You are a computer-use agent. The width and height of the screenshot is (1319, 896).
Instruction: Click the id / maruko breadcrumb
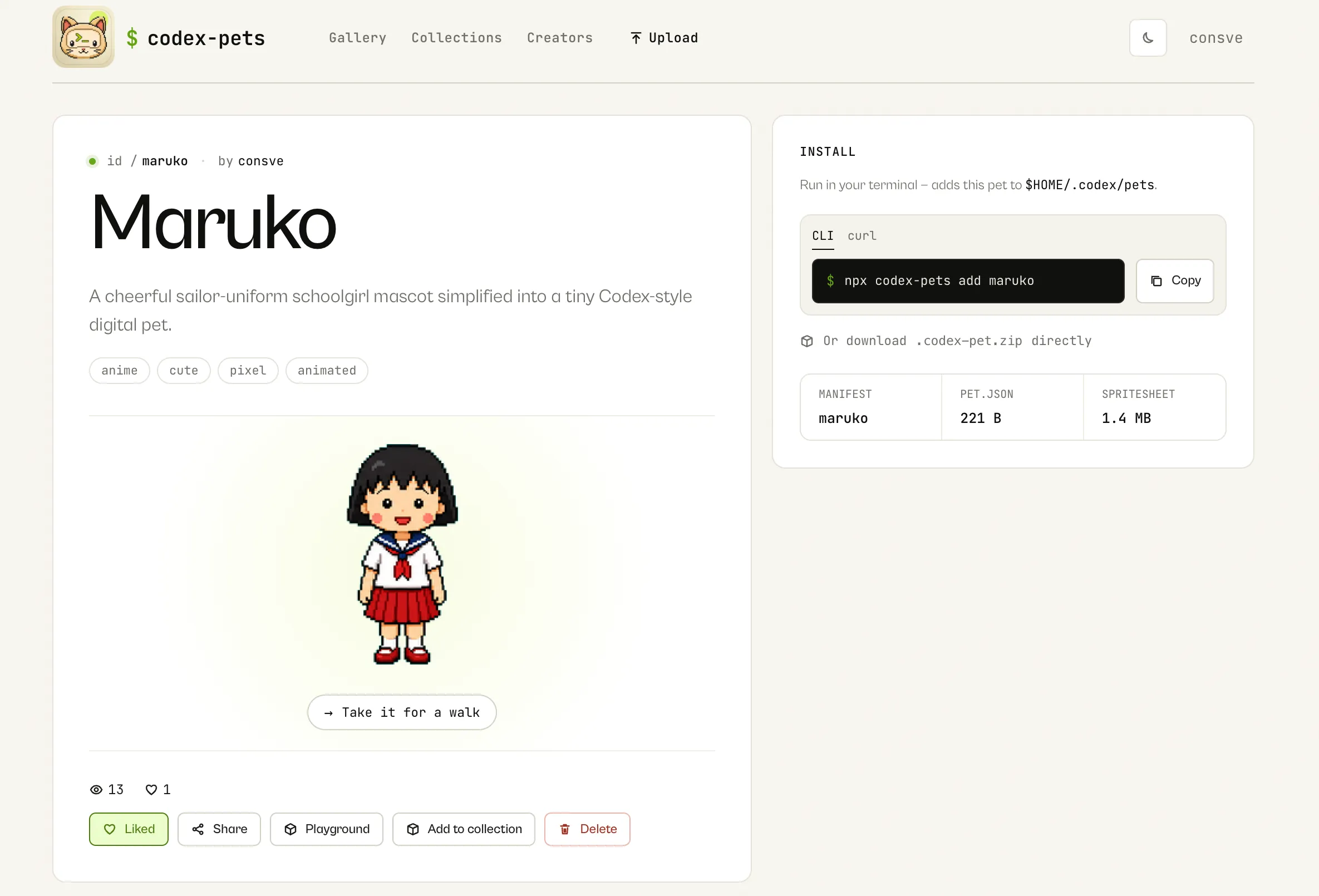147,161
